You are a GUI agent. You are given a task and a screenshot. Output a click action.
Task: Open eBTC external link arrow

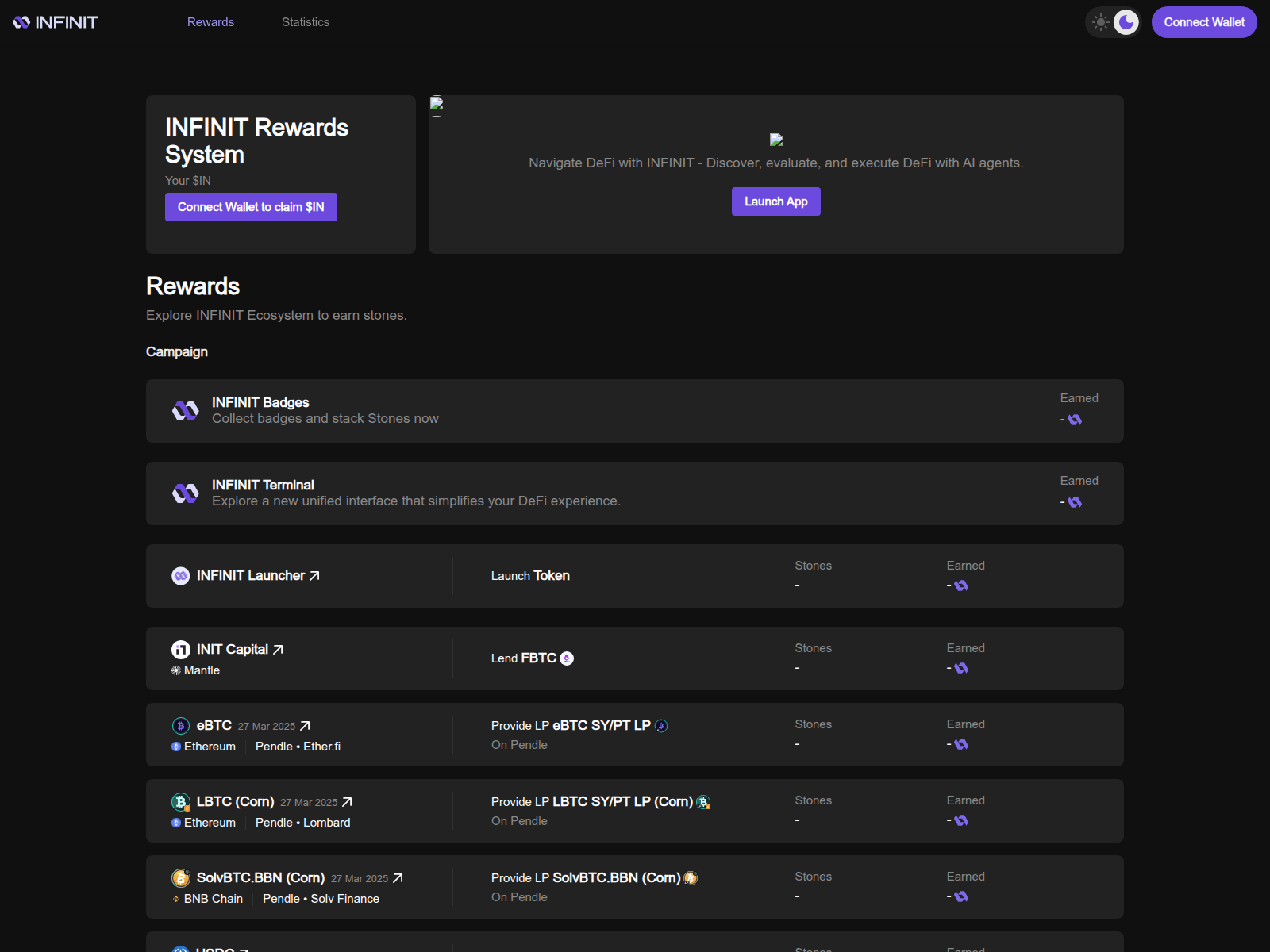point(305,726)
